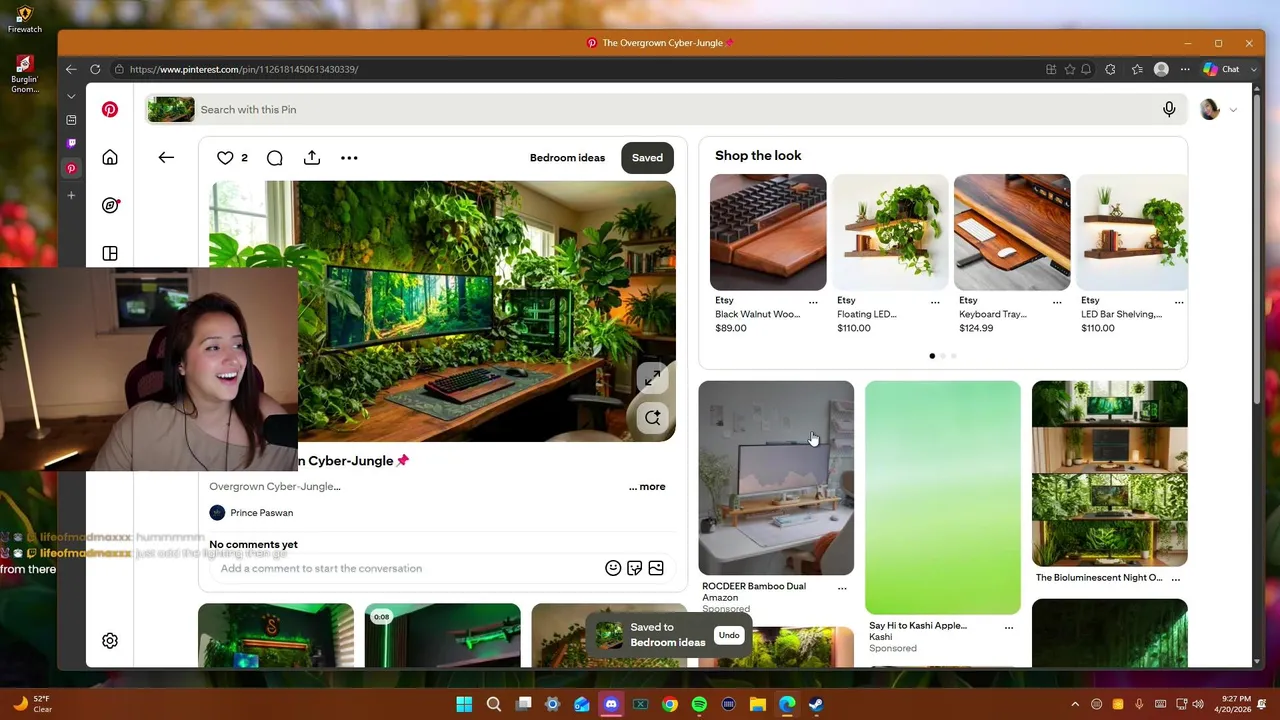The height and width of the screenshot is (720, 1280).
Task: Go back using the pin page back arrow
Action: tap(166, 157)
